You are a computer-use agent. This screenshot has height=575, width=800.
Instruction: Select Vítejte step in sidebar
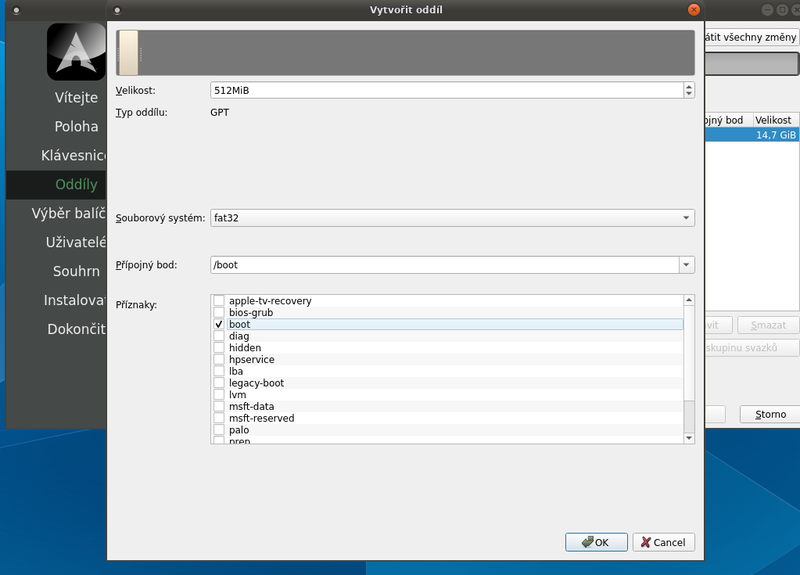[x=76, y=97]
